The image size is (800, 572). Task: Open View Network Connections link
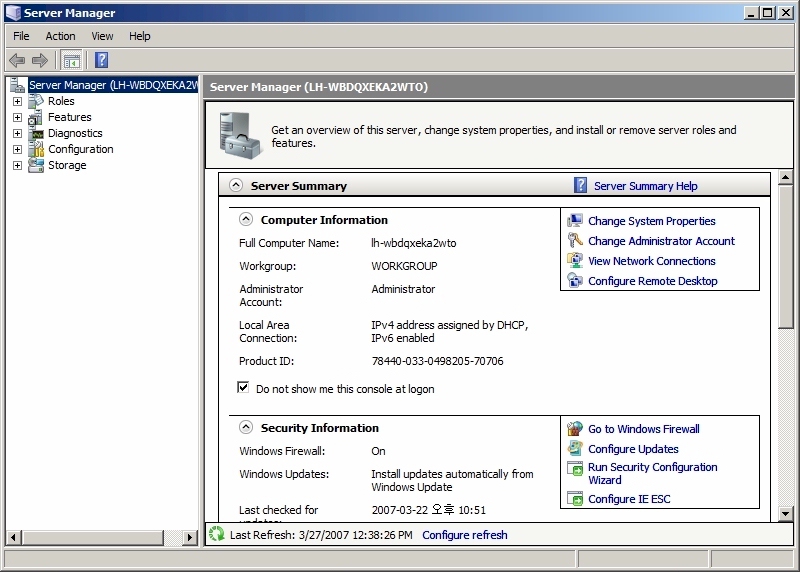pos(652,261)
